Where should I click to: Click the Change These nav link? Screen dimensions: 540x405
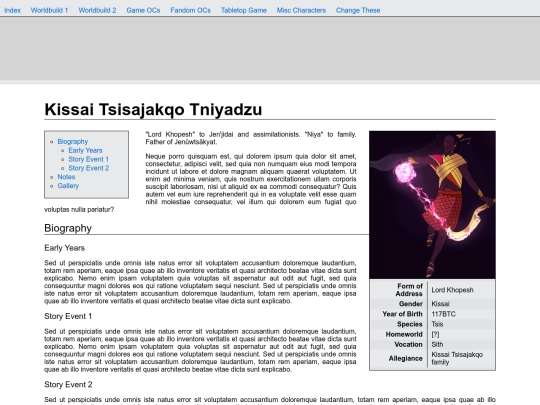358,10
